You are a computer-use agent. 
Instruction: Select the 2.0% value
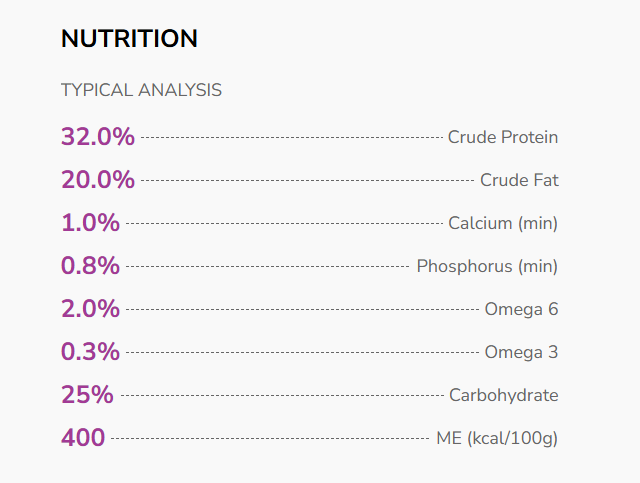90,309
